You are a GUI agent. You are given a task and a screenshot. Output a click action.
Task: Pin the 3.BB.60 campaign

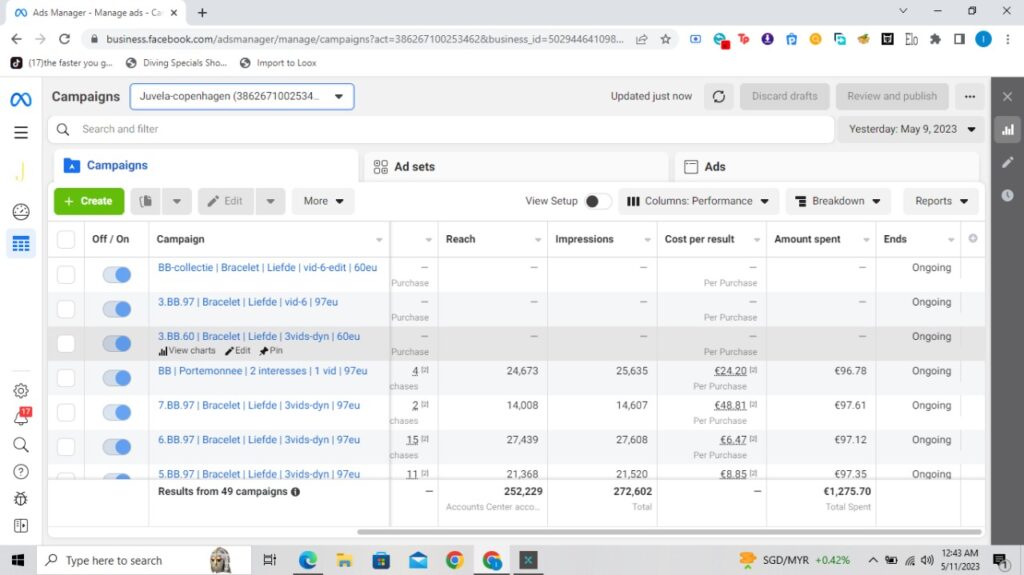(271, 351)
